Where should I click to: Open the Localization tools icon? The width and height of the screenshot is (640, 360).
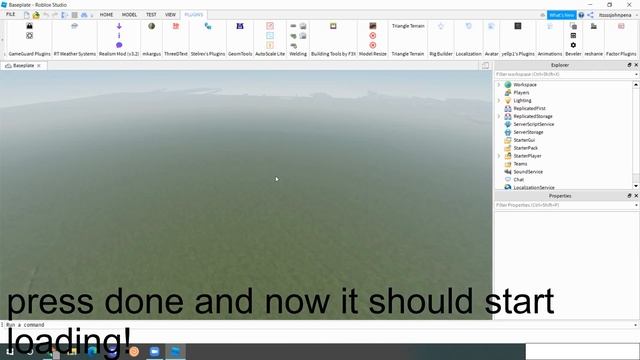(469, 26)
